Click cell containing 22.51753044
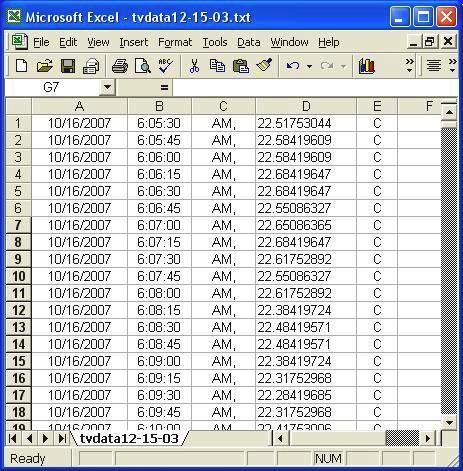The width and height of the screenshot is (463, 471). 306,123
